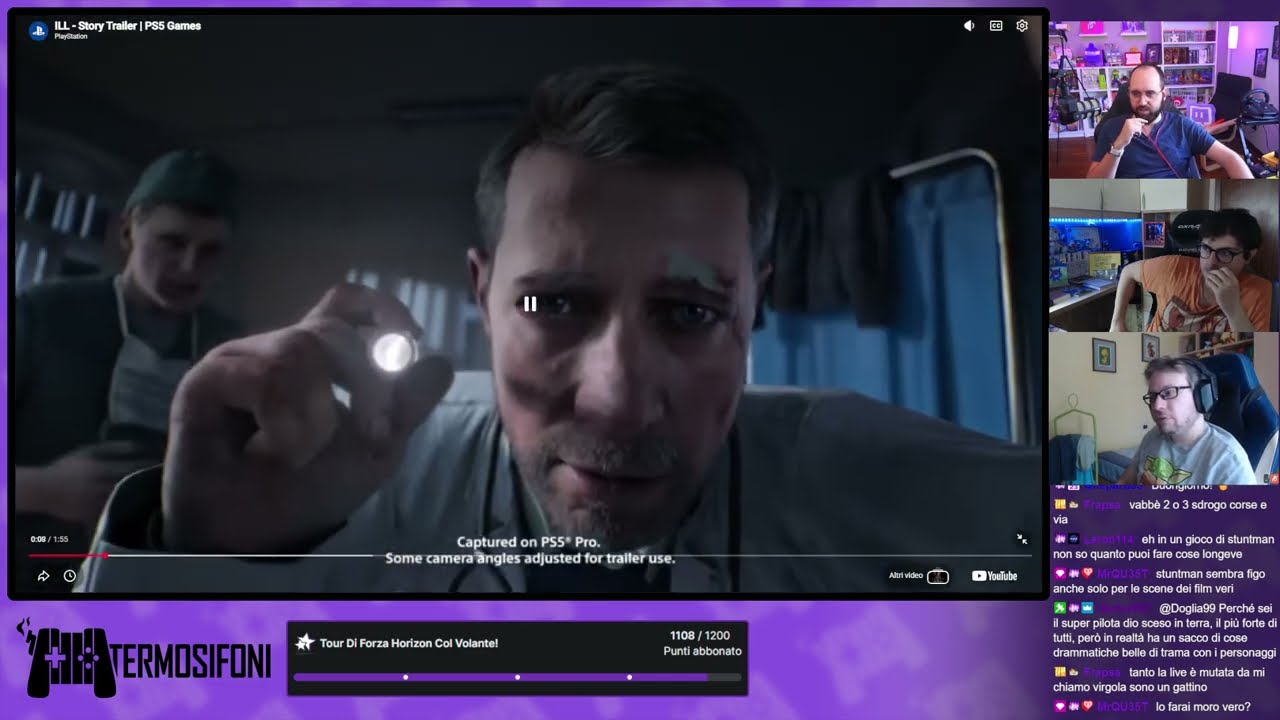Click the green badge icon beside the @Doglia99 message
Screen dimensions: 1280x720
tap(1060, 608)
